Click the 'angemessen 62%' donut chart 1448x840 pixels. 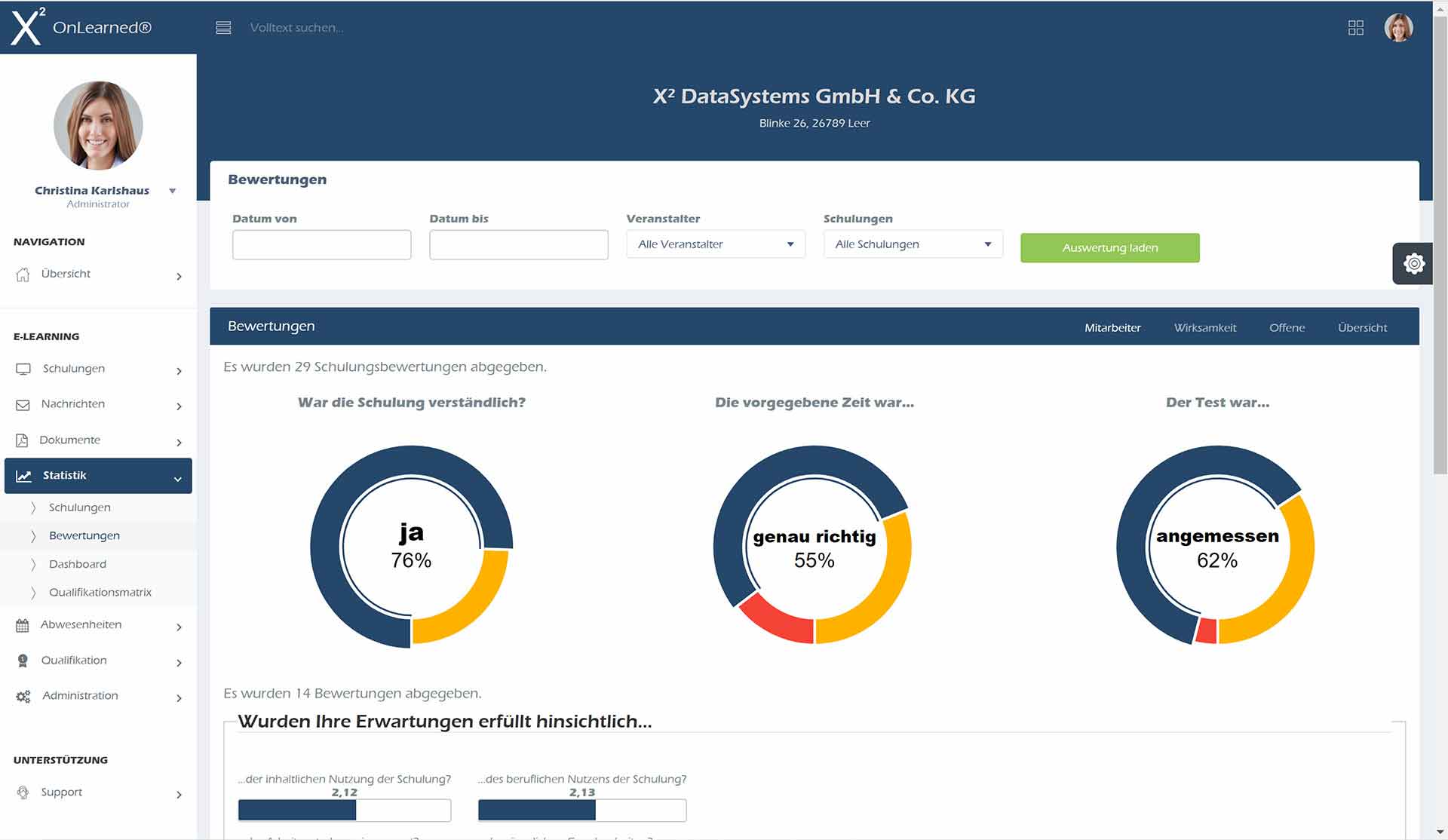(1216, 545)
